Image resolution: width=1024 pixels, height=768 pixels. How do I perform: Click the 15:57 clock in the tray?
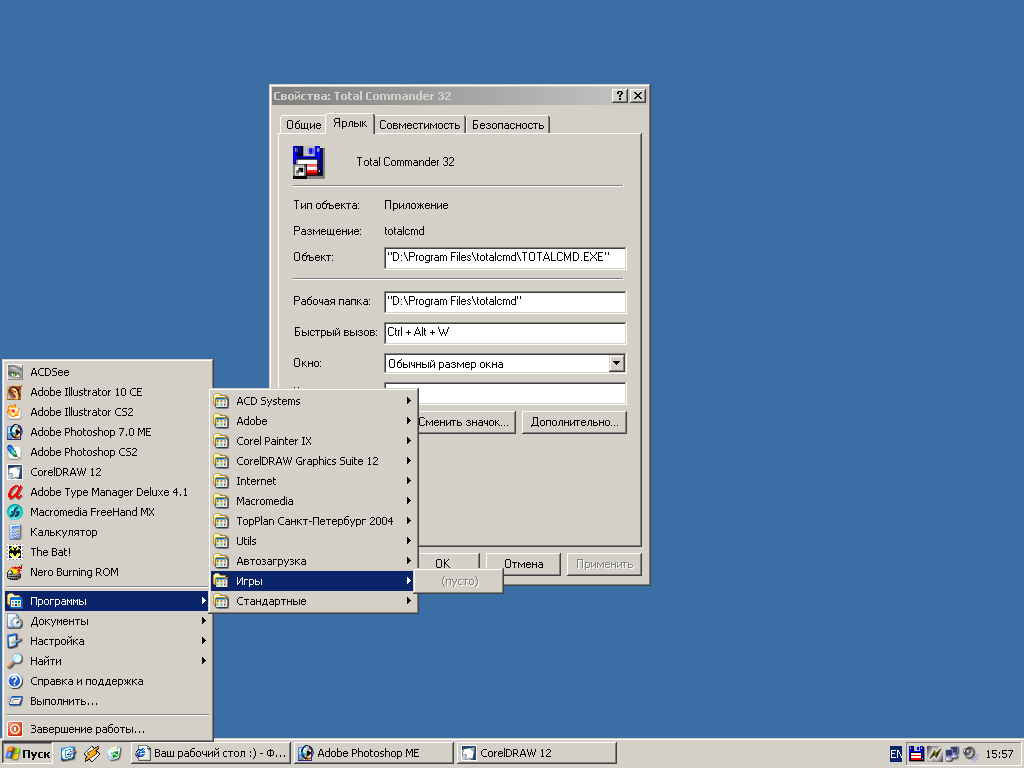999,754
